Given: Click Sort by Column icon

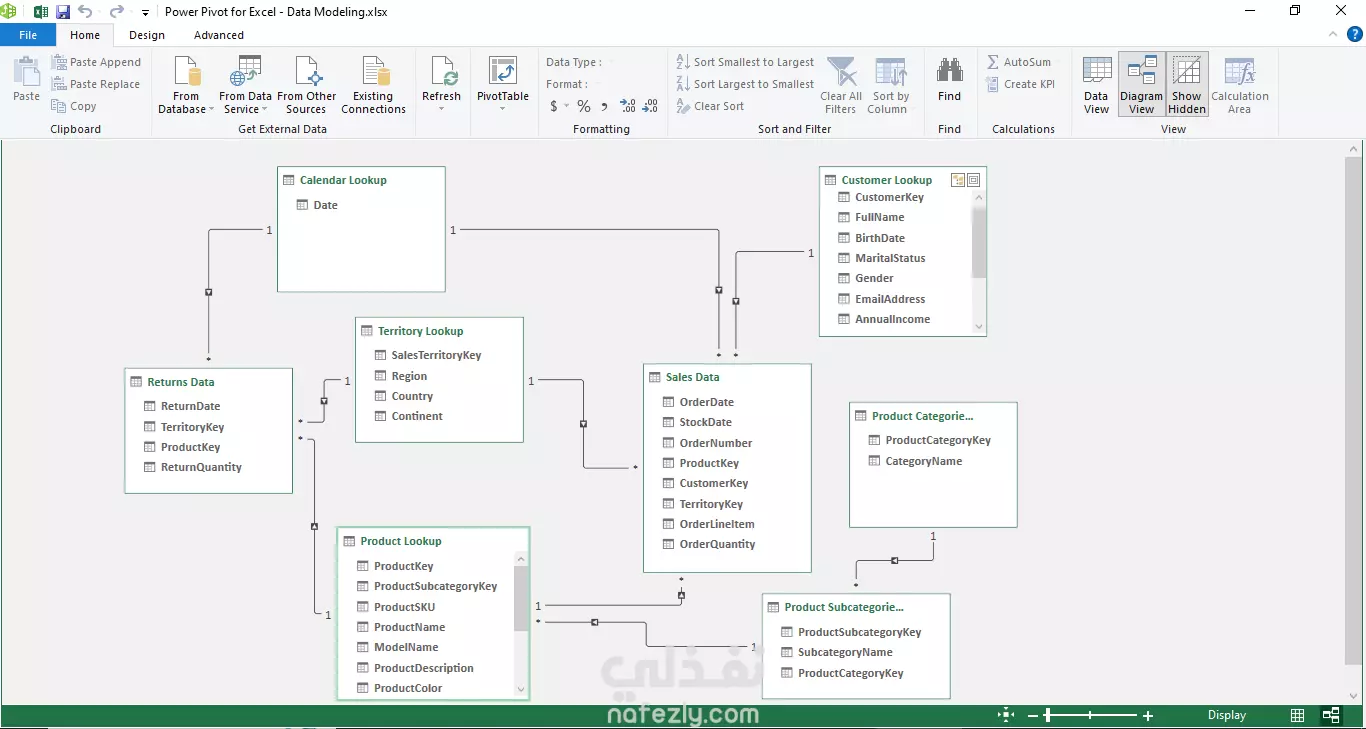Looking at the screenshot, I should 890,72.
